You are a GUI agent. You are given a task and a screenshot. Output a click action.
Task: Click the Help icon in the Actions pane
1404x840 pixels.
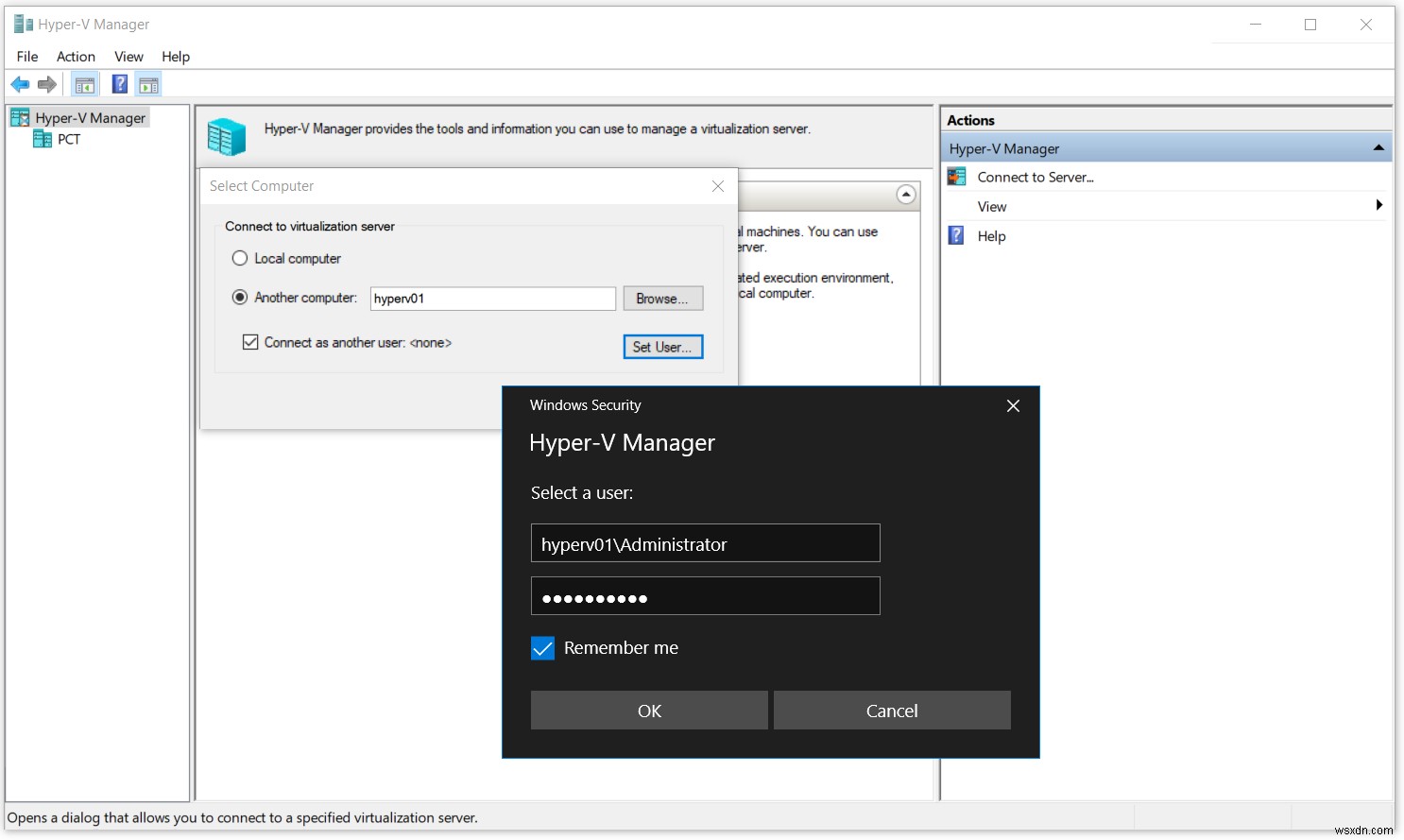coord(955,235)
